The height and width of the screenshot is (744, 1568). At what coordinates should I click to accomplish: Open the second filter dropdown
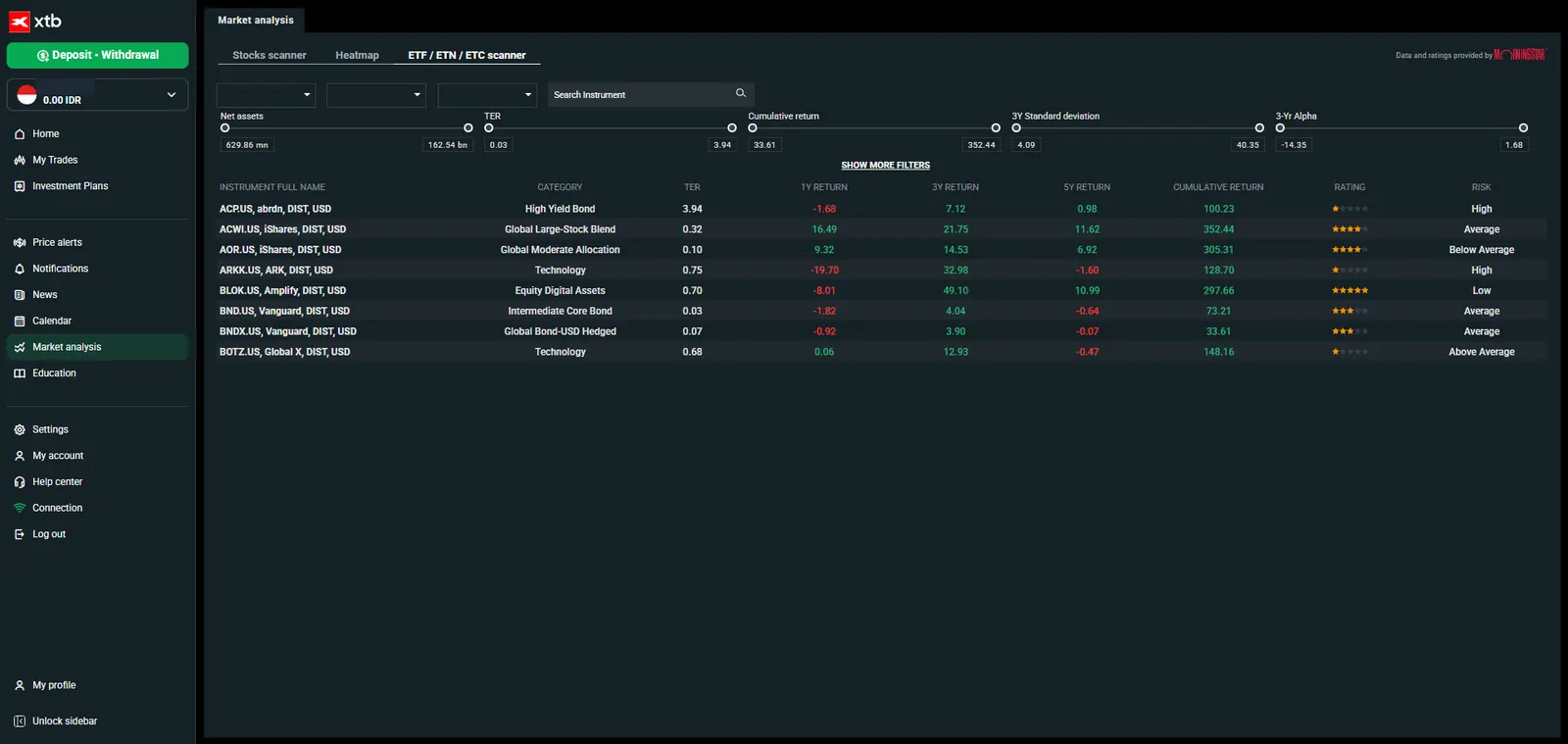point(376,95)
